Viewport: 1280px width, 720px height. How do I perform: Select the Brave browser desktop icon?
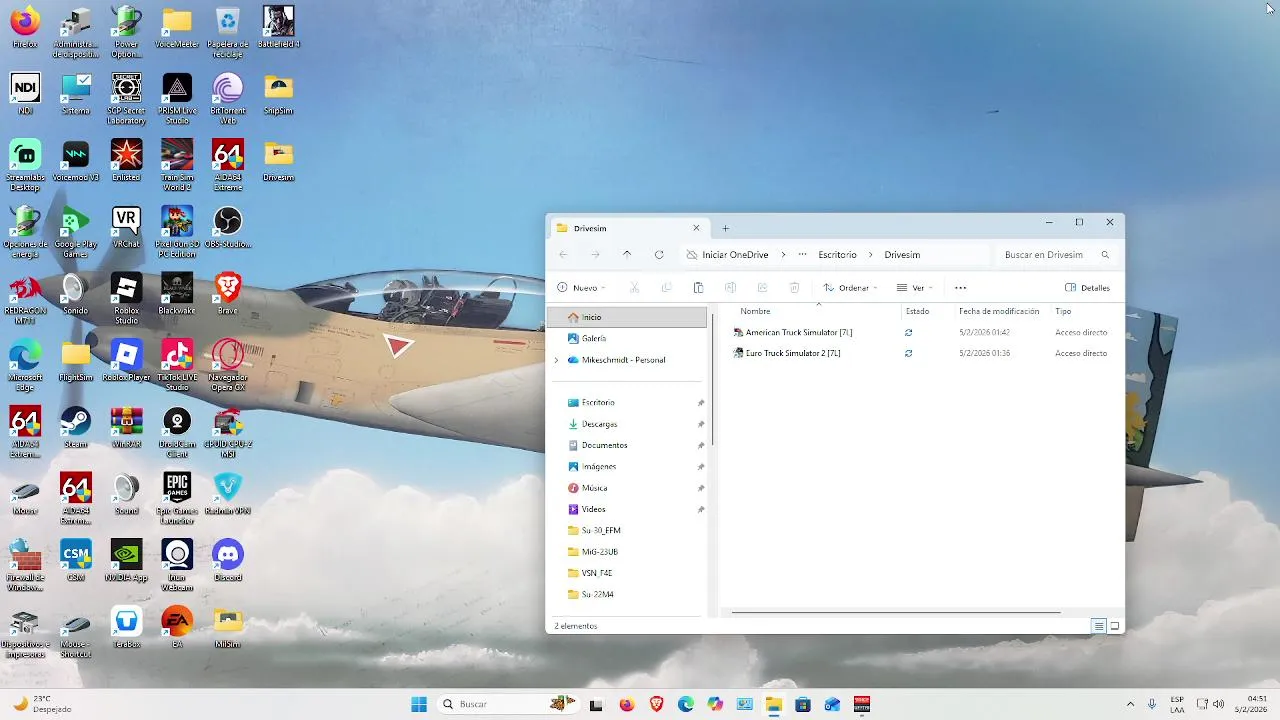tap(228, 294)
